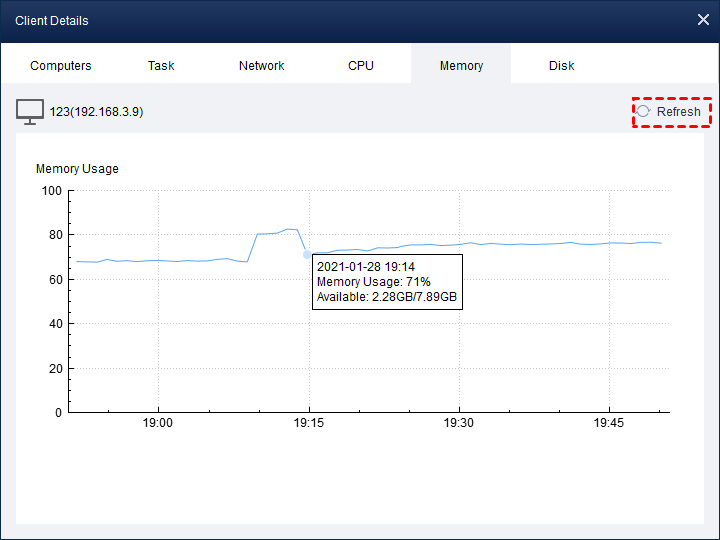This screenshot has width=720, height=540.
Task: Click the memory usage tooltip box
Action: click(x=387, y=282)
